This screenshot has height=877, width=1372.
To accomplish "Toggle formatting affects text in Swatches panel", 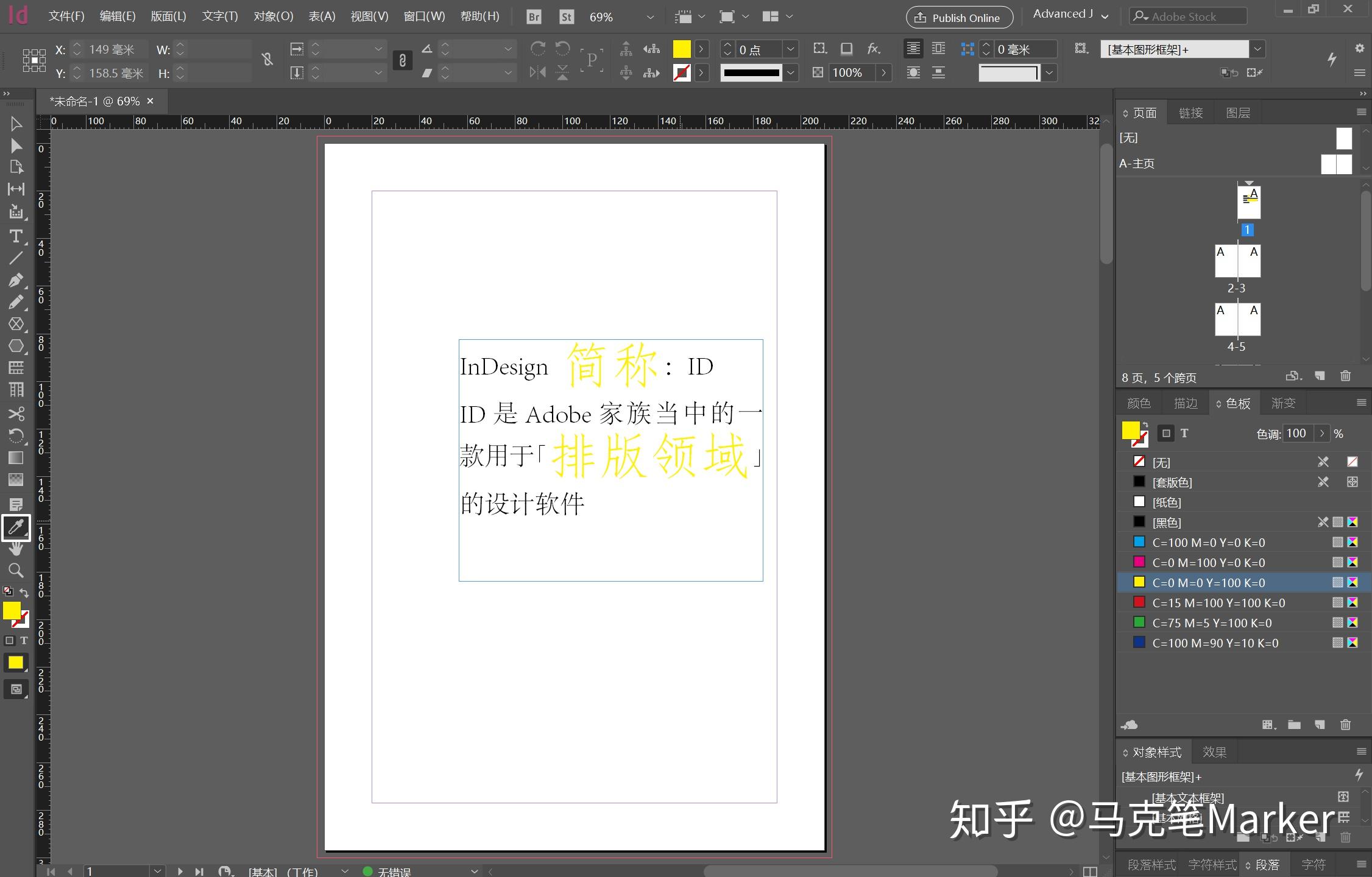I will coord(1184,433).
